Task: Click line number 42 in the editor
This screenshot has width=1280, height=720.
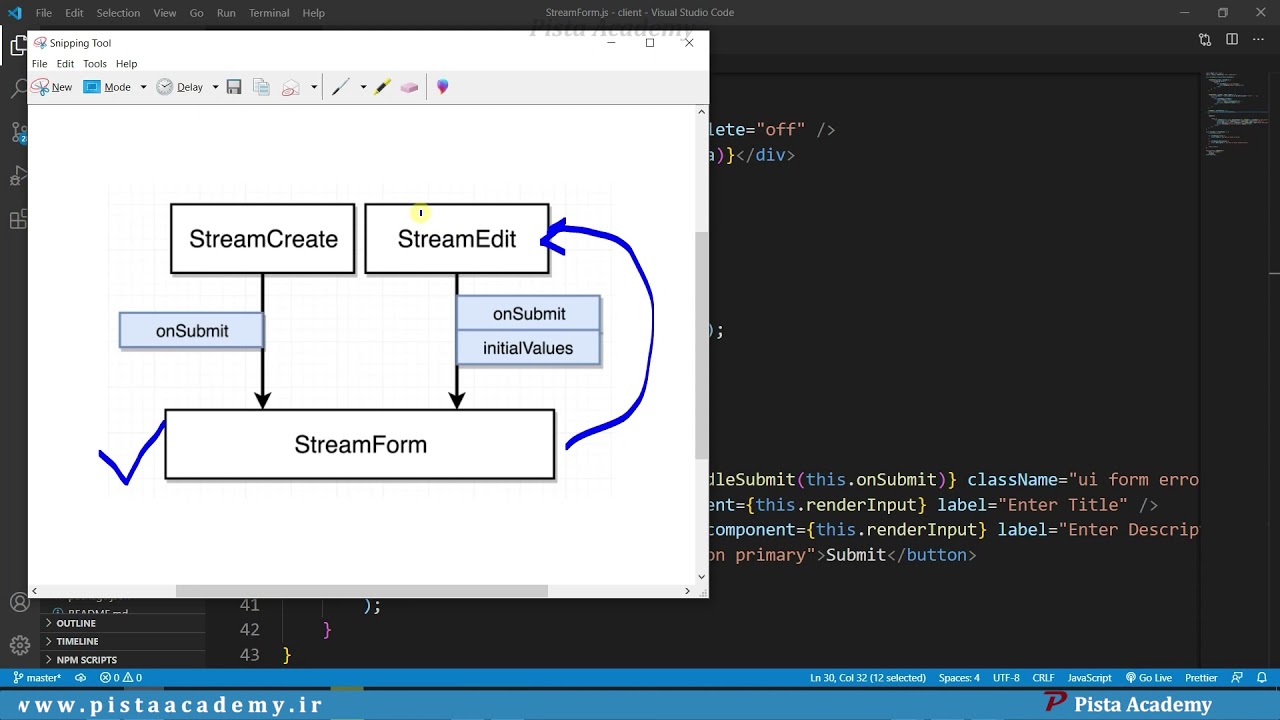Action: pos(249,630)
